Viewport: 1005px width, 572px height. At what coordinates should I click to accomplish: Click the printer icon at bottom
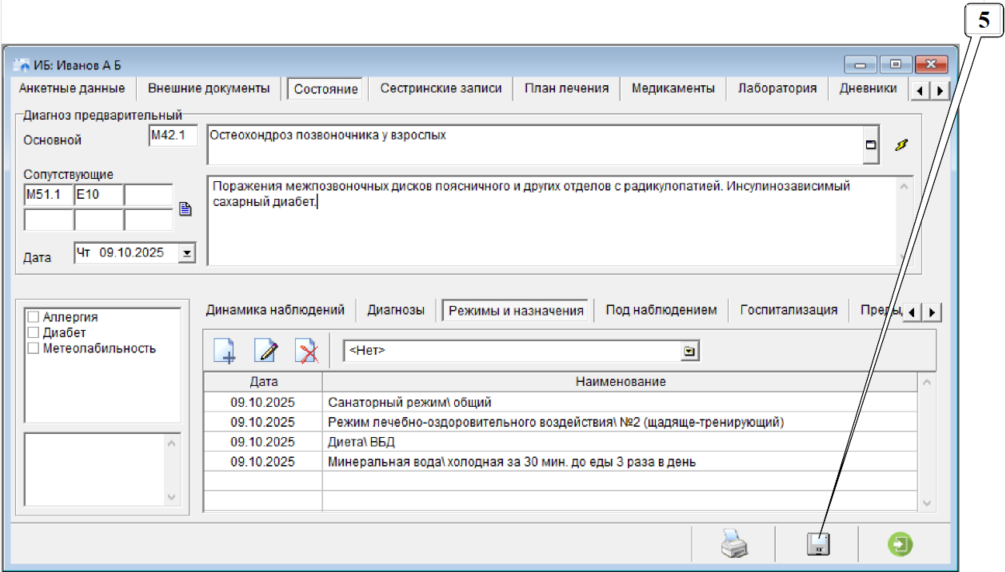click(734, 544)
